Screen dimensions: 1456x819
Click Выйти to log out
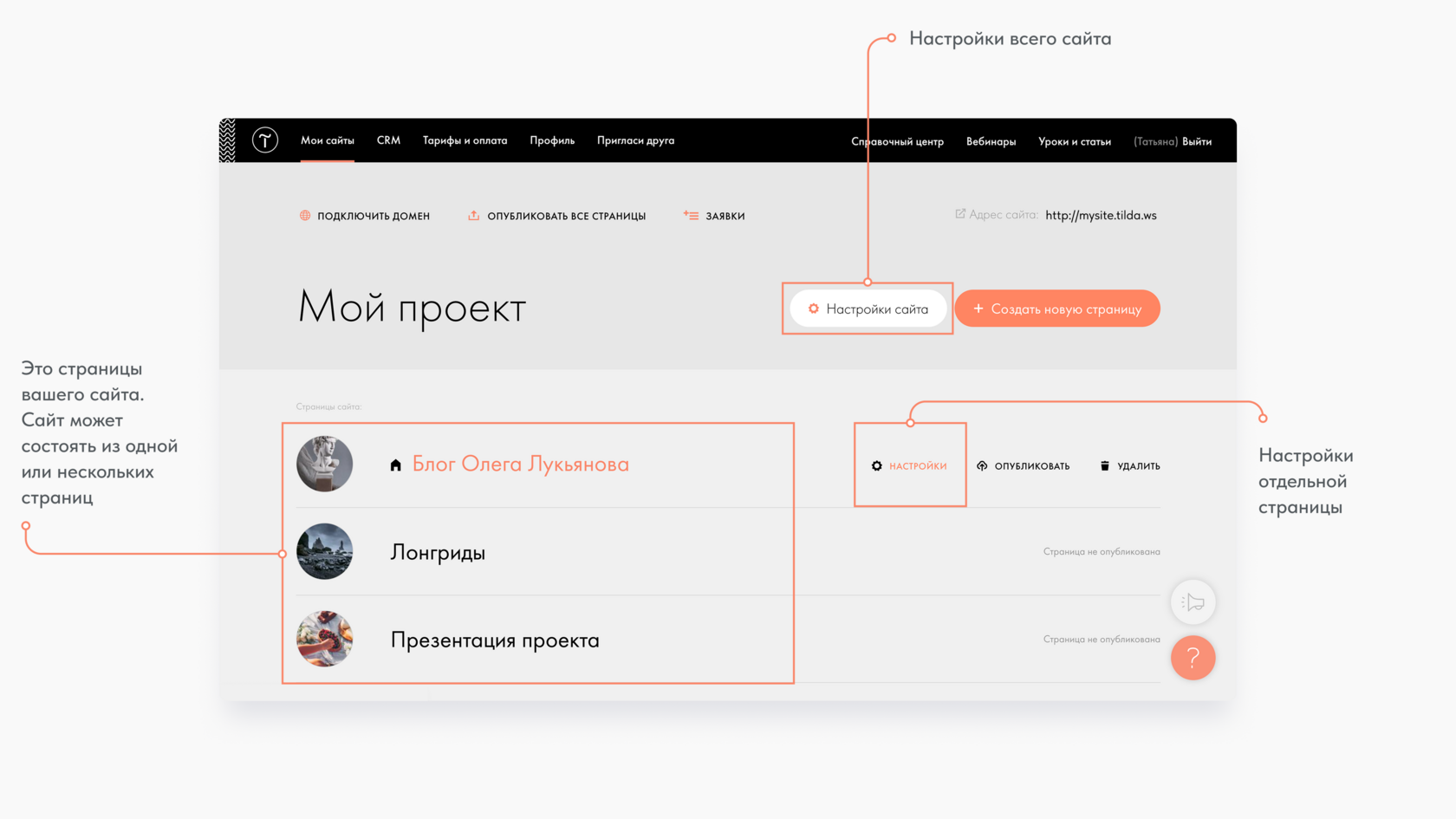click(1197, 140)
